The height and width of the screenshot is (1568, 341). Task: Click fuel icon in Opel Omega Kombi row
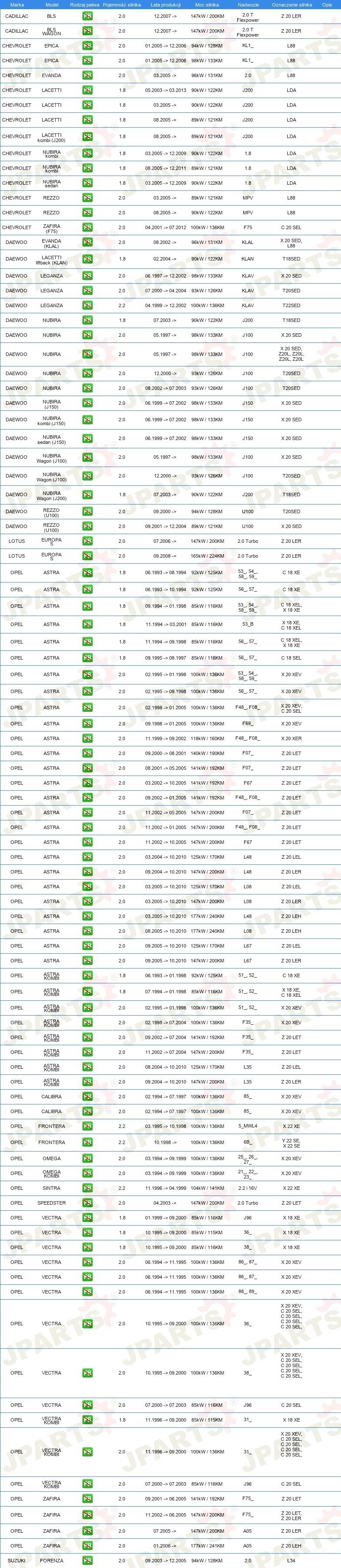click(88, 1174)
